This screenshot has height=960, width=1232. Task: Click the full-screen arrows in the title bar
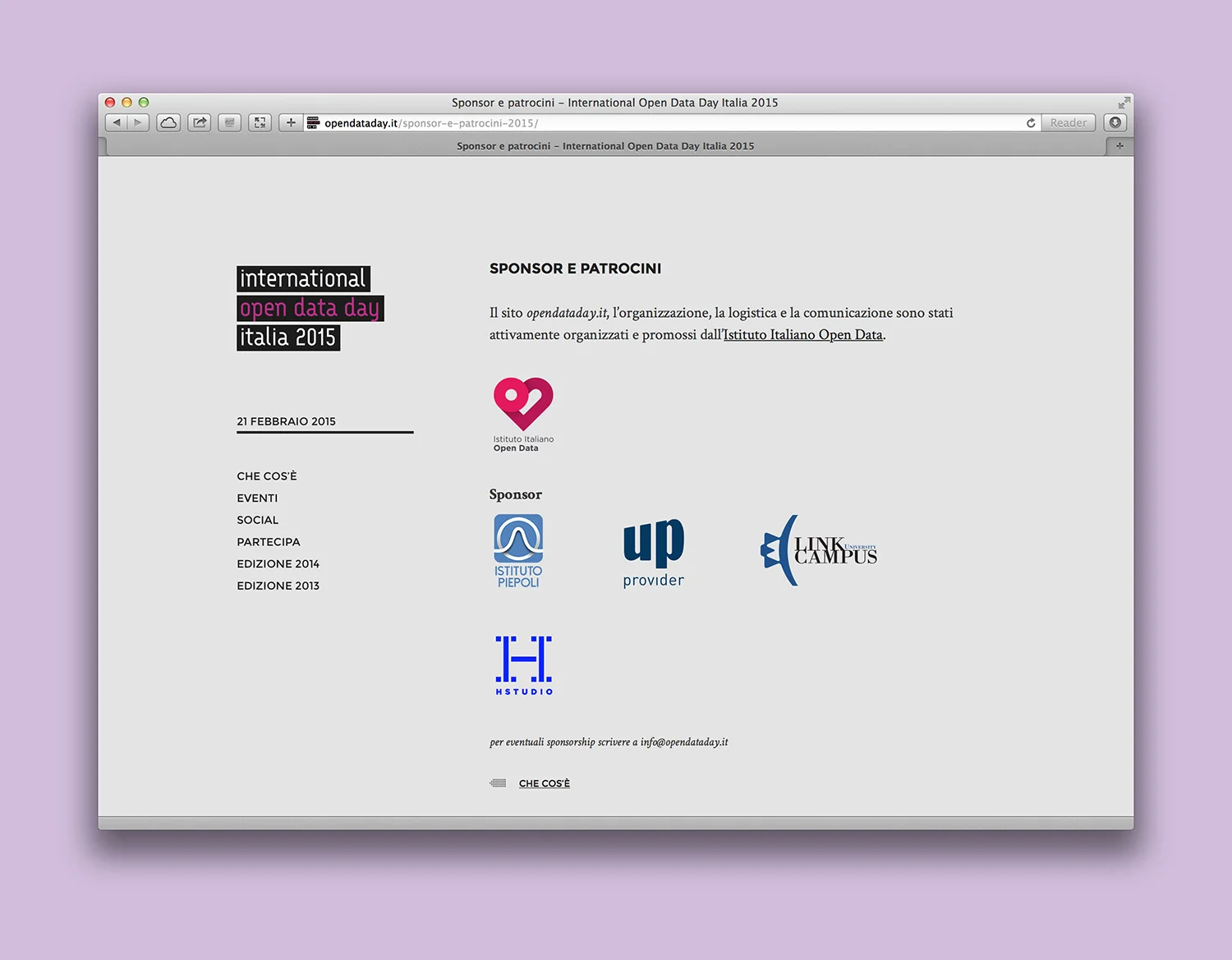click(x=1124, y=103)
